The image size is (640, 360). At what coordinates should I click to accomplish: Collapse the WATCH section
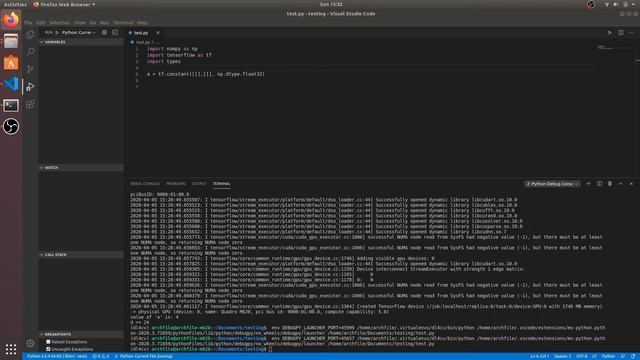[81, 168]
